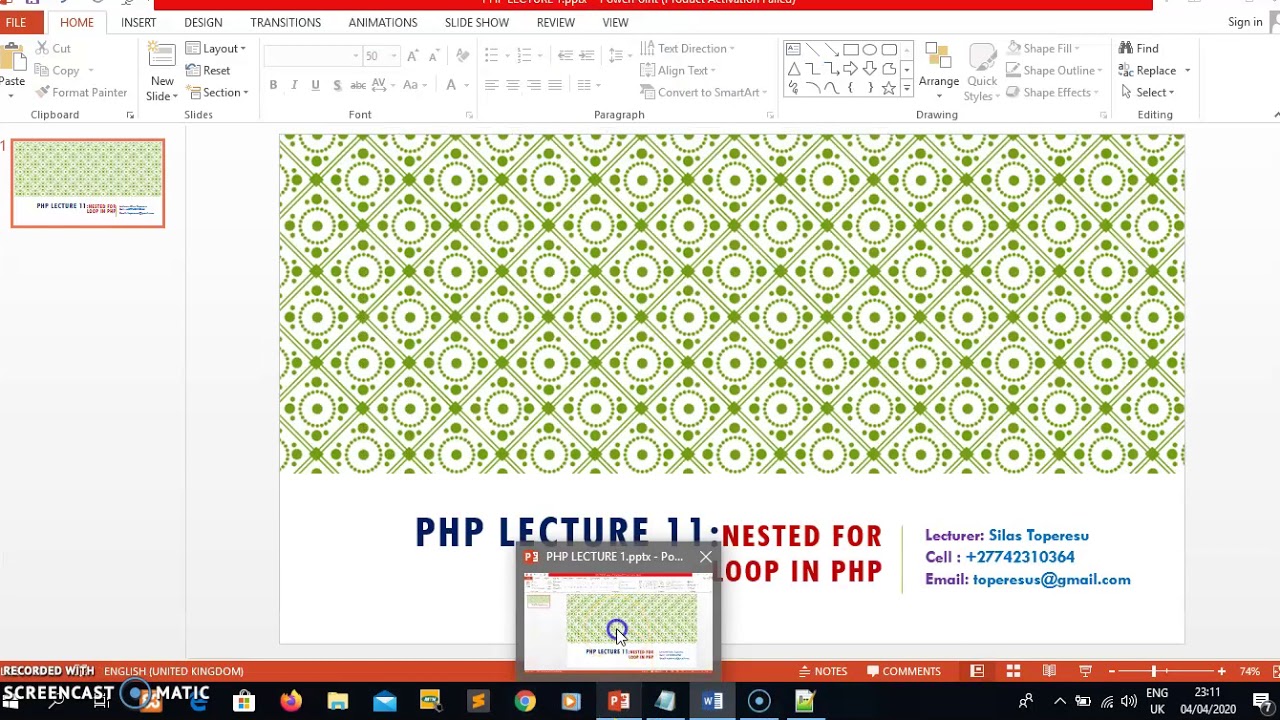Toggle Bold formatting
Viewport: 1280px width, 720px height.
click(273, 85)
